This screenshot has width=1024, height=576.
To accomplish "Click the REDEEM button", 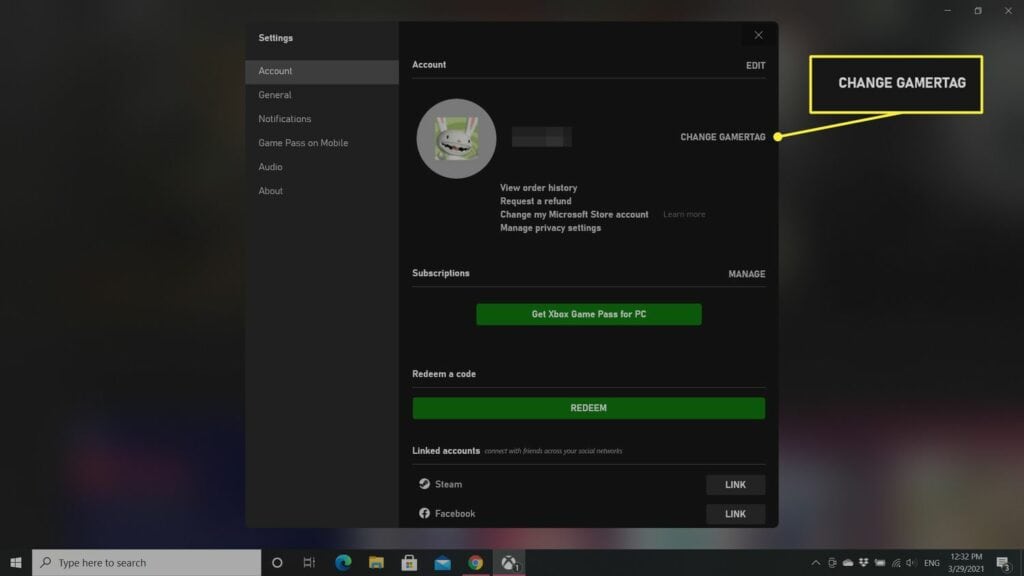I will (588, 407).
